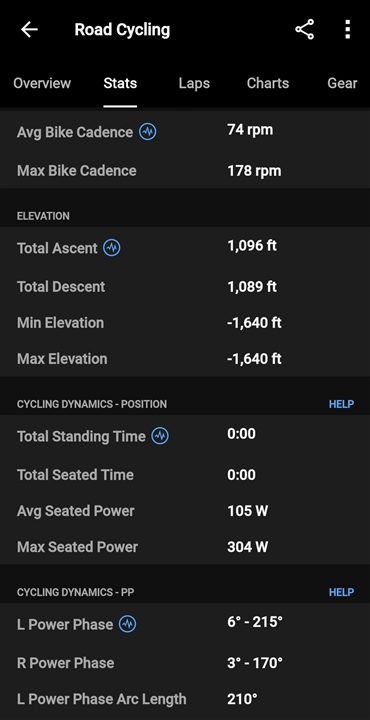Open the Gear tab

pyautogui.click(x=342, y=83)
